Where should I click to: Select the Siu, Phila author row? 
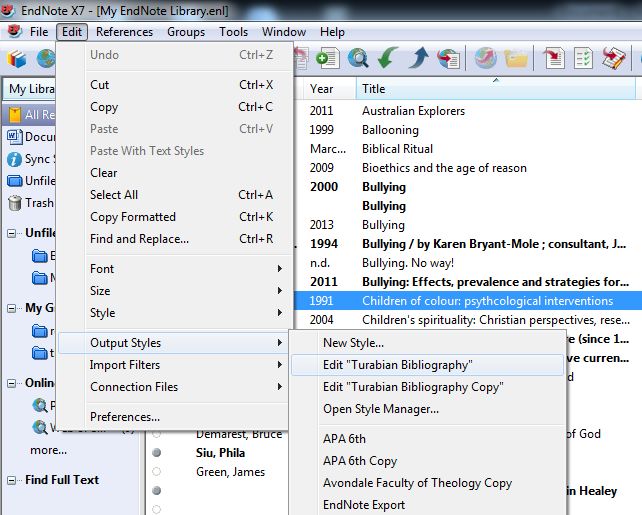point(220,453)
